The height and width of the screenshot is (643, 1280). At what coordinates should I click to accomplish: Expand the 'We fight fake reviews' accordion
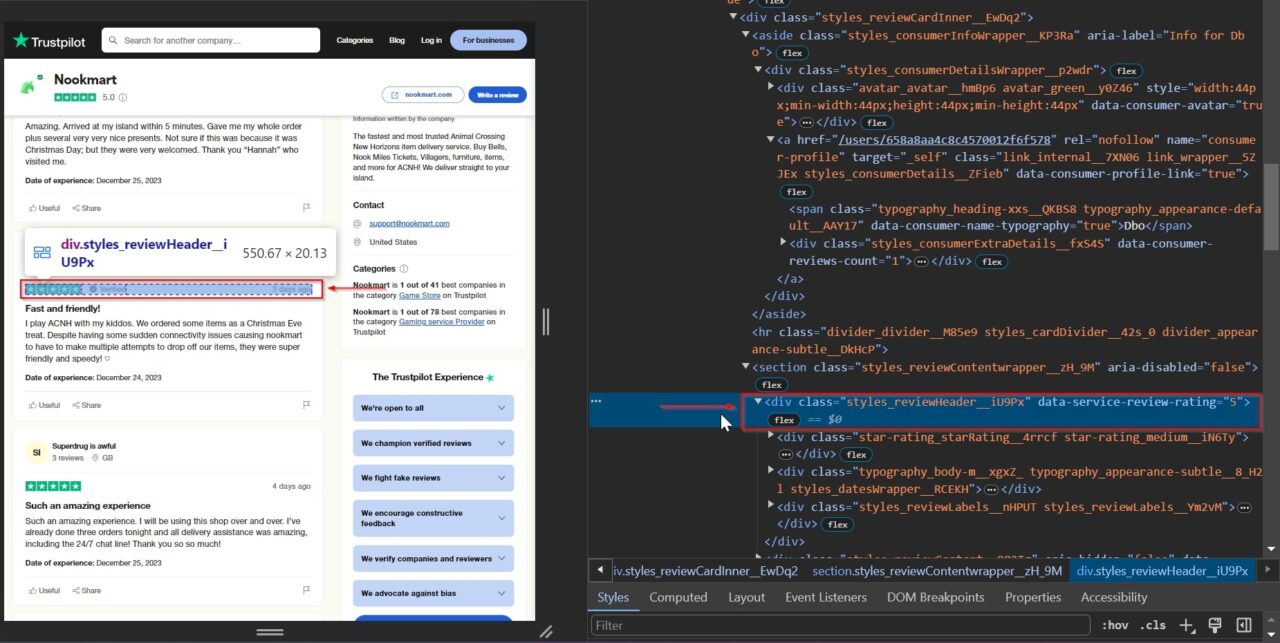(433, 478)
